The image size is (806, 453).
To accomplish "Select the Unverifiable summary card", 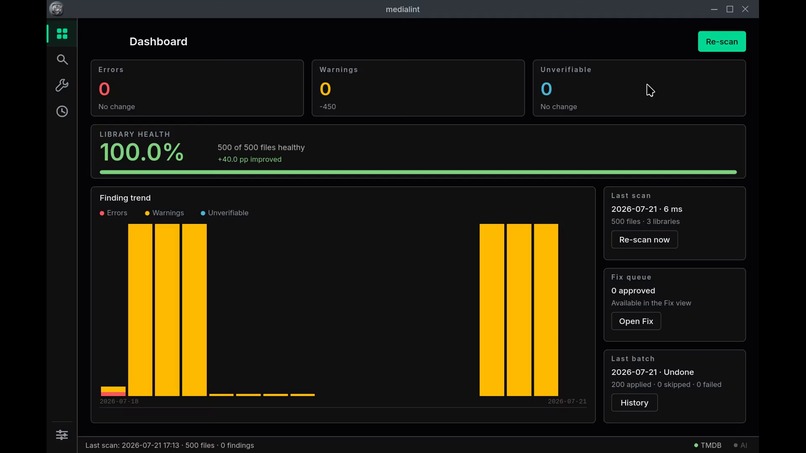I will (x=639, y=88).
